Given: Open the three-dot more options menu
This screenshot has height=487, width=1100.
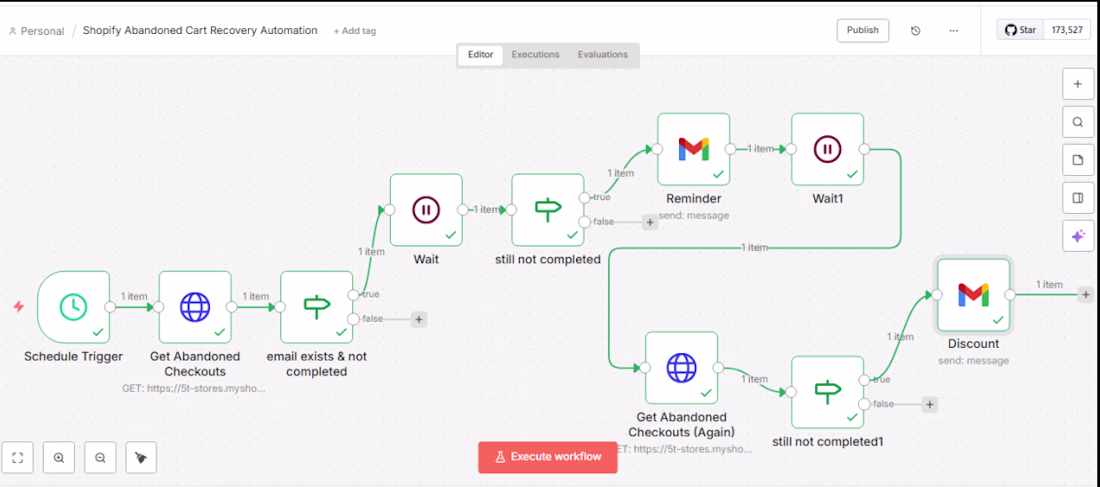Looking at the screenshot, I should pyautogui.click(x=953, y=31).
